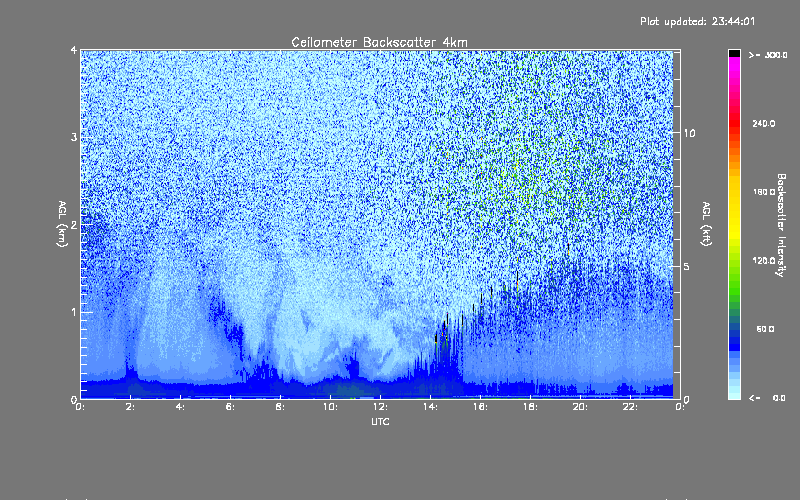The width and height of the screenshot is (800, 500).
Task: Click the 'AGL (kft)' axis label
Action: point(706,224)
